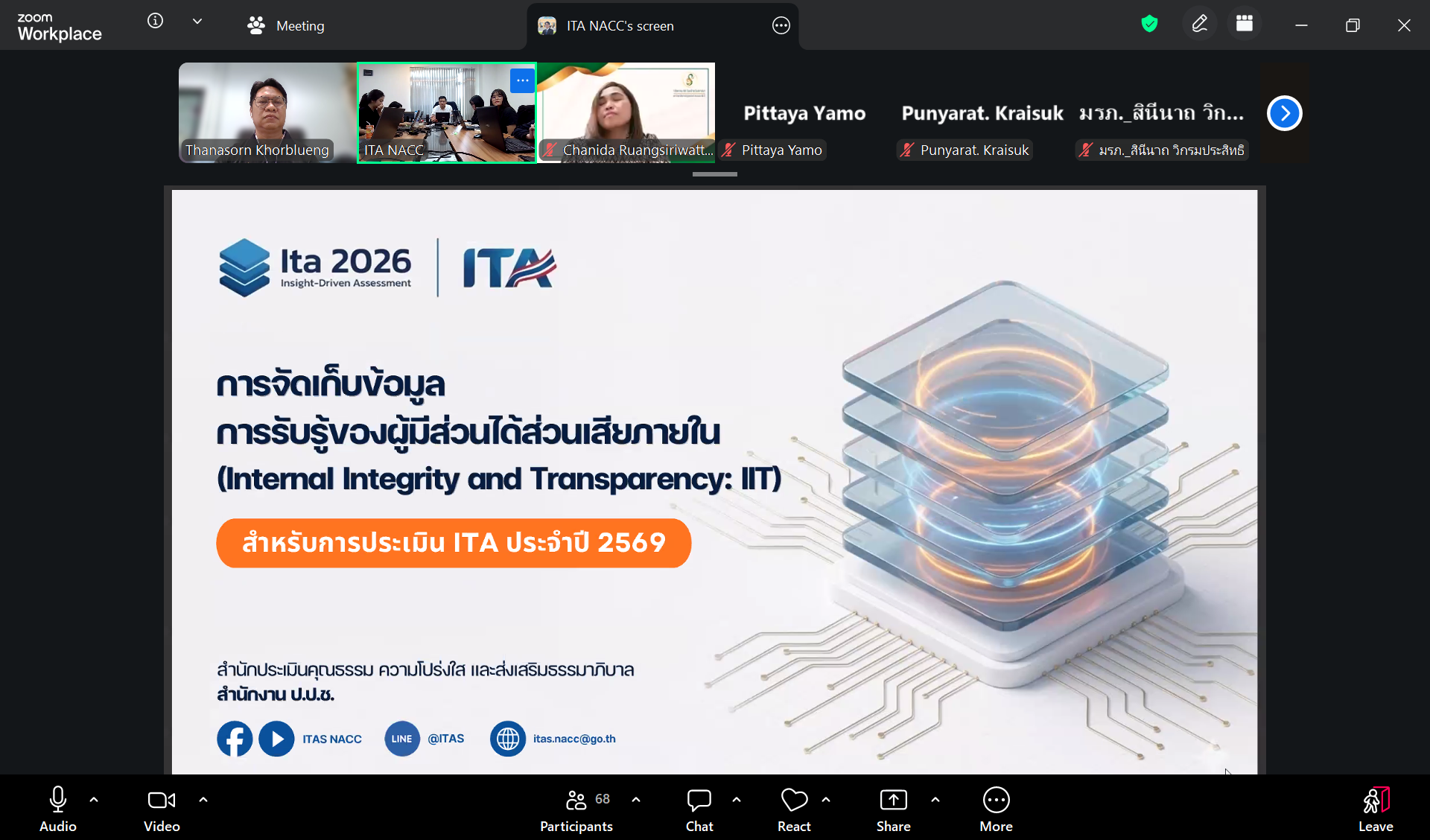Expand audio options caret
Screen dimensions: 1430x840
[94, 800]
